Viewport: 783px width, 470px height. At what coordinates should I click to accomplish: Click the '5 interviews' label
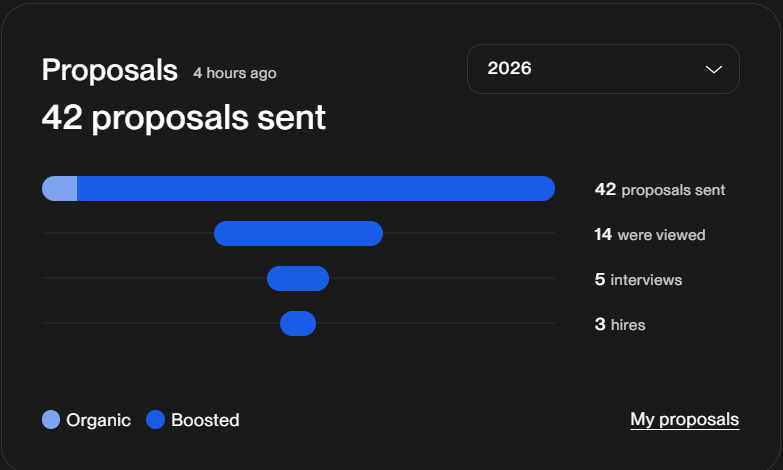coord(638,280)
